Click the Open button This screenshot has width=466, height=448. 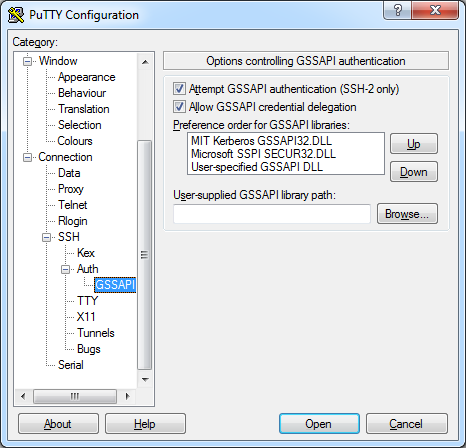coord(319,424)
